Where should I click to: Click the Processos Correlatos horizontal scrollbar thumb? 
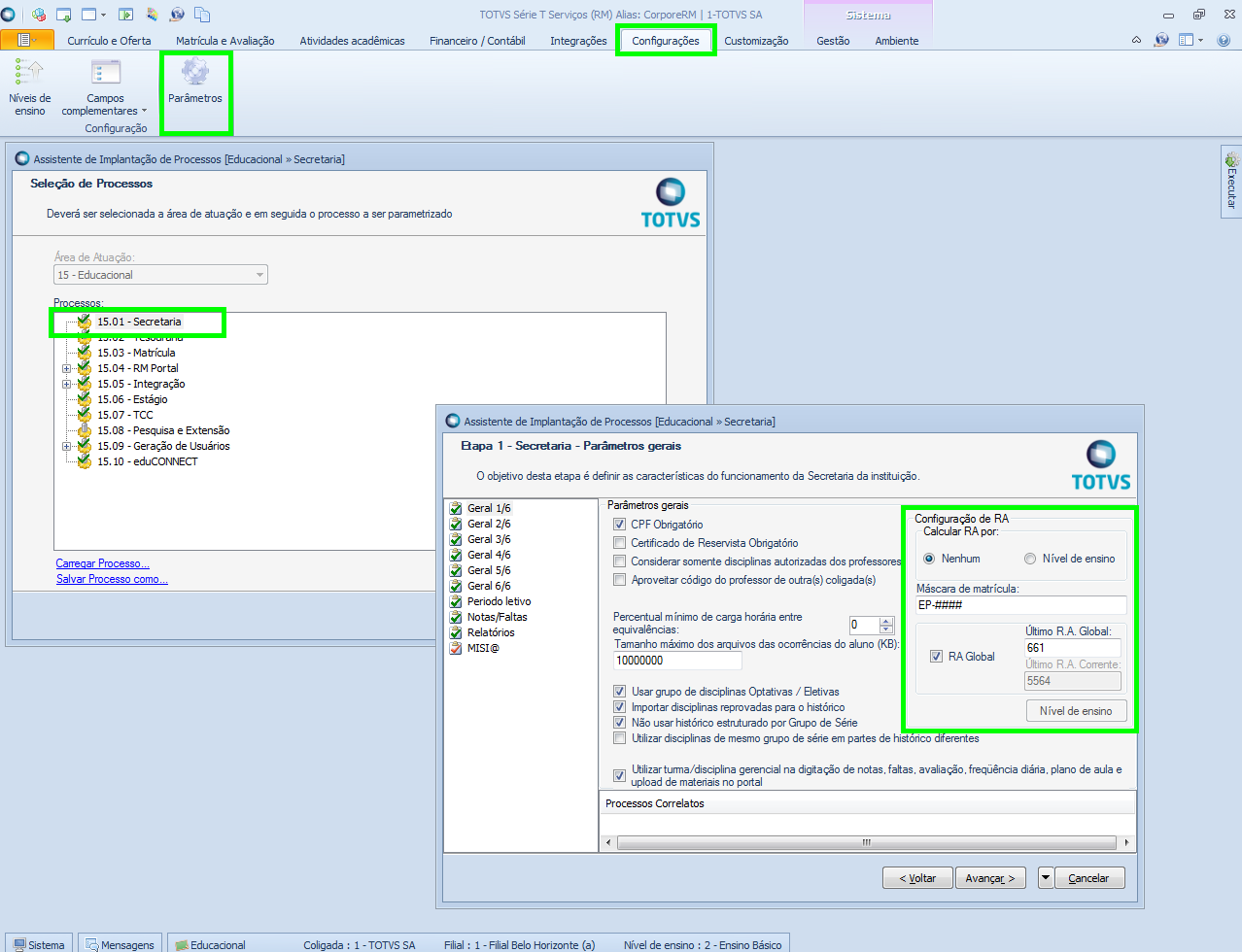pos(867,842)
